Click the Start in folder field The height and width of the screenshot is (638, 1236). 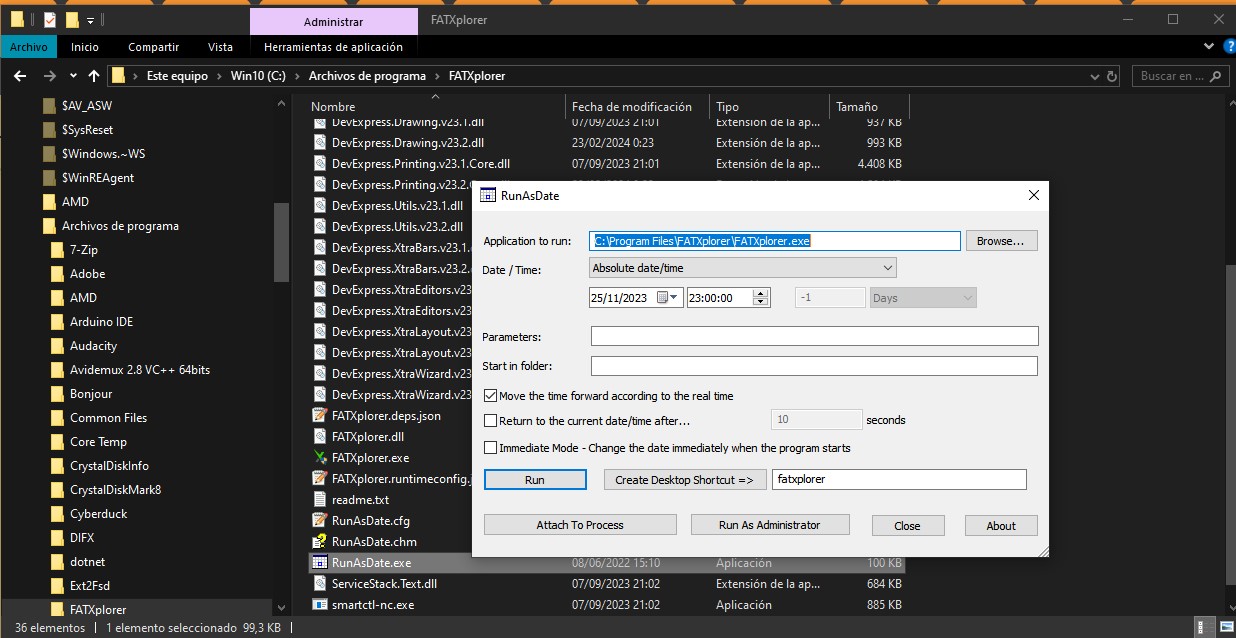(x=814, y=366)
